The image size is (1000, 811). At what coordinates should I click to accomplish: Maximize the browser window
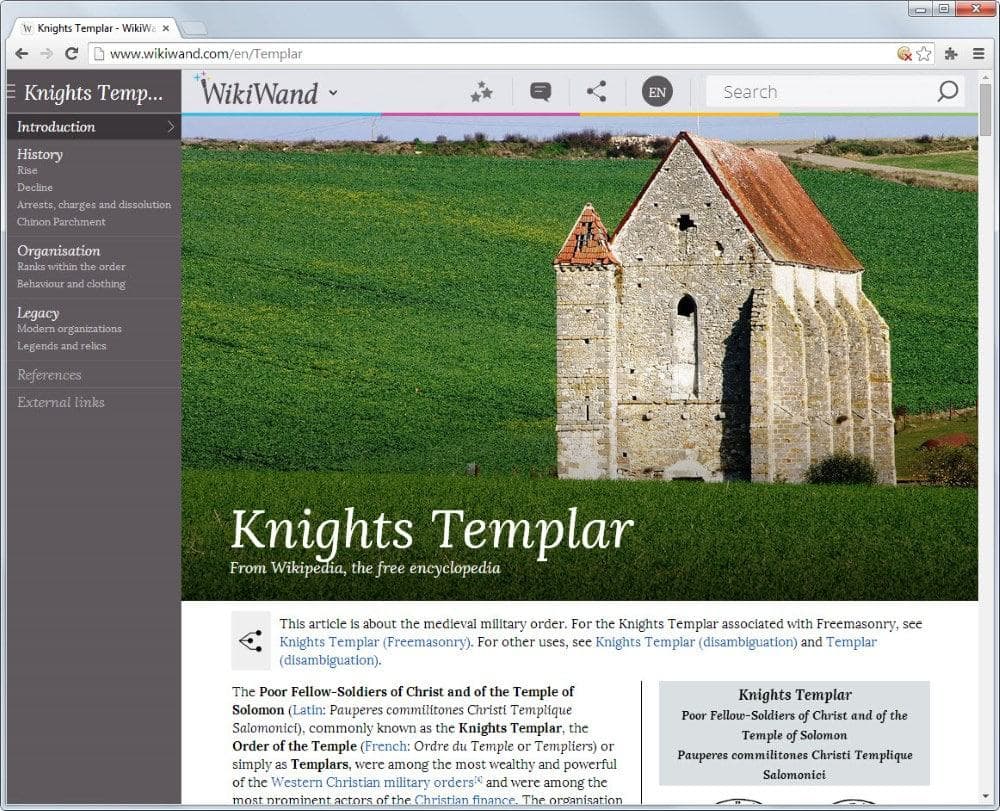point(944,9)
